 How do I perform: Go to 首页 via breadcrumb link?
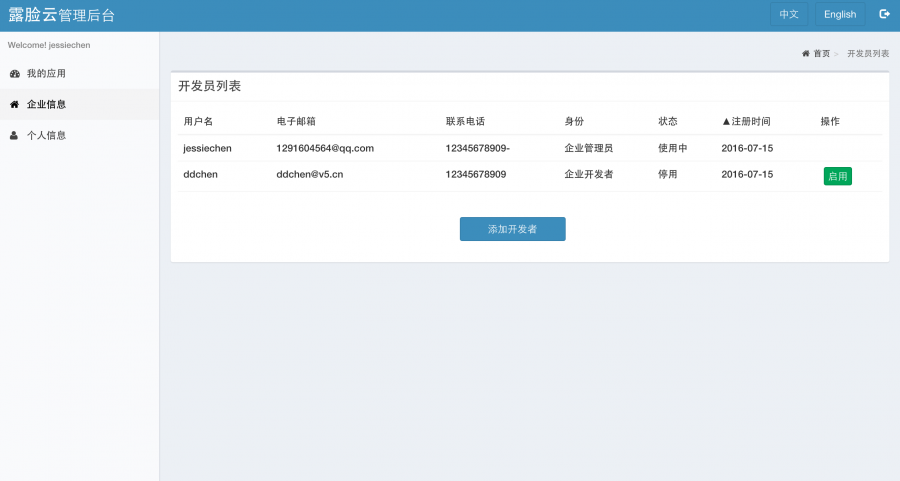[821, 53]
